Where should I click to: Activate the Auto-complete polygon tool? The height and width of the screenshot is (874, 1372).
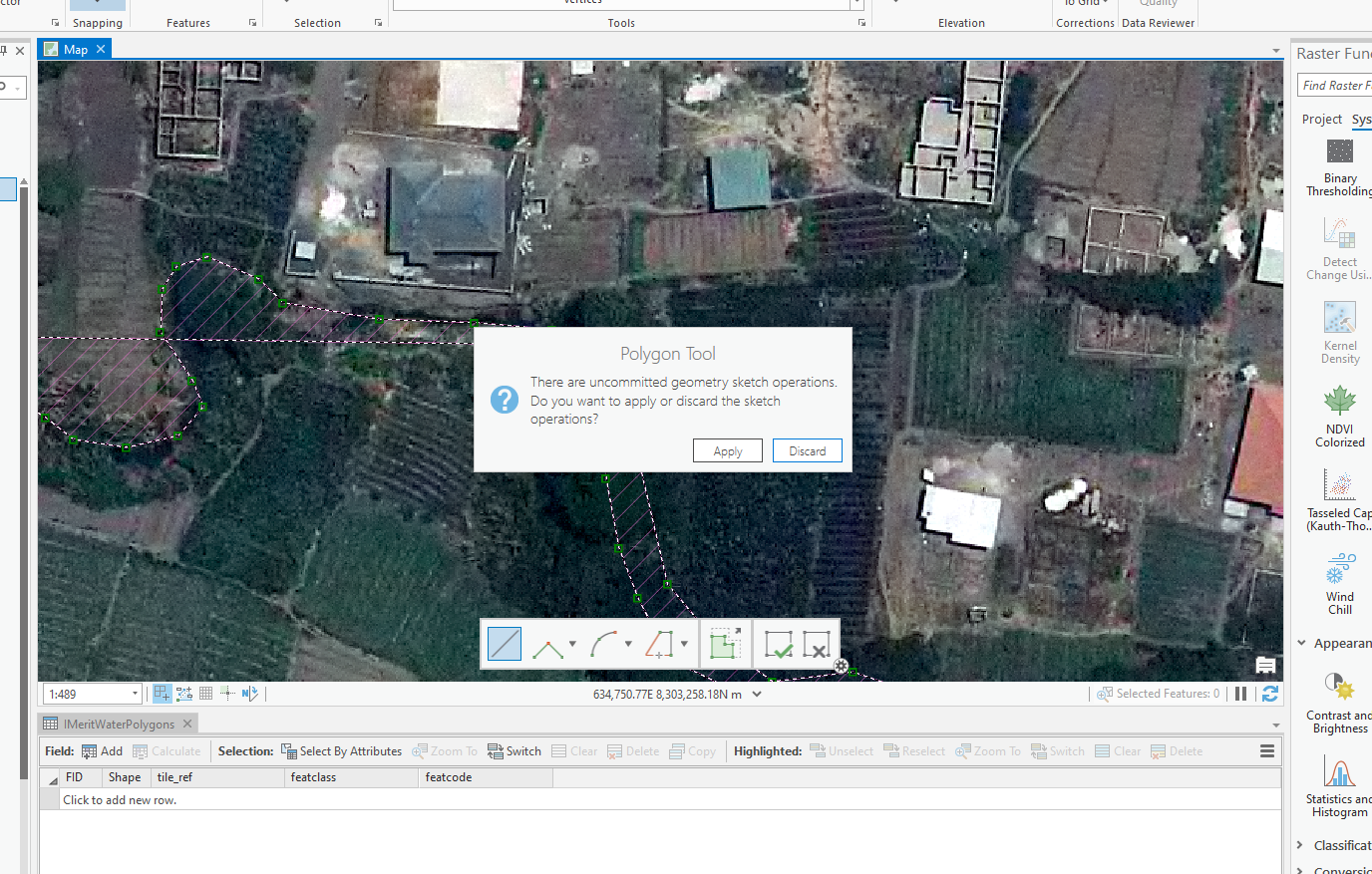725,644
